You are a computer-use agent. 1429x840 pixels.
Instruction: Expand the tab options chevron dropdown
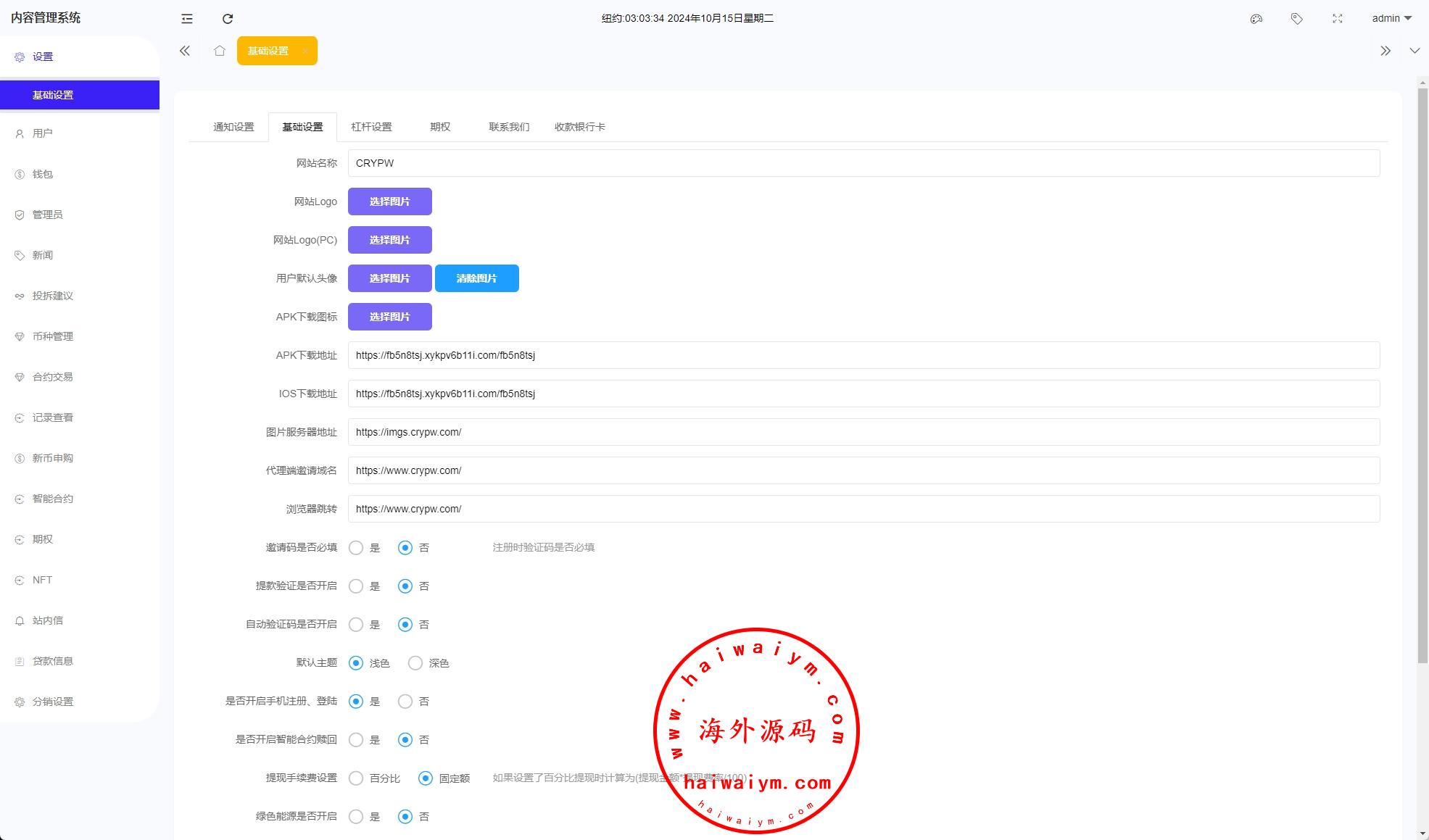[x=1414, y=51]
